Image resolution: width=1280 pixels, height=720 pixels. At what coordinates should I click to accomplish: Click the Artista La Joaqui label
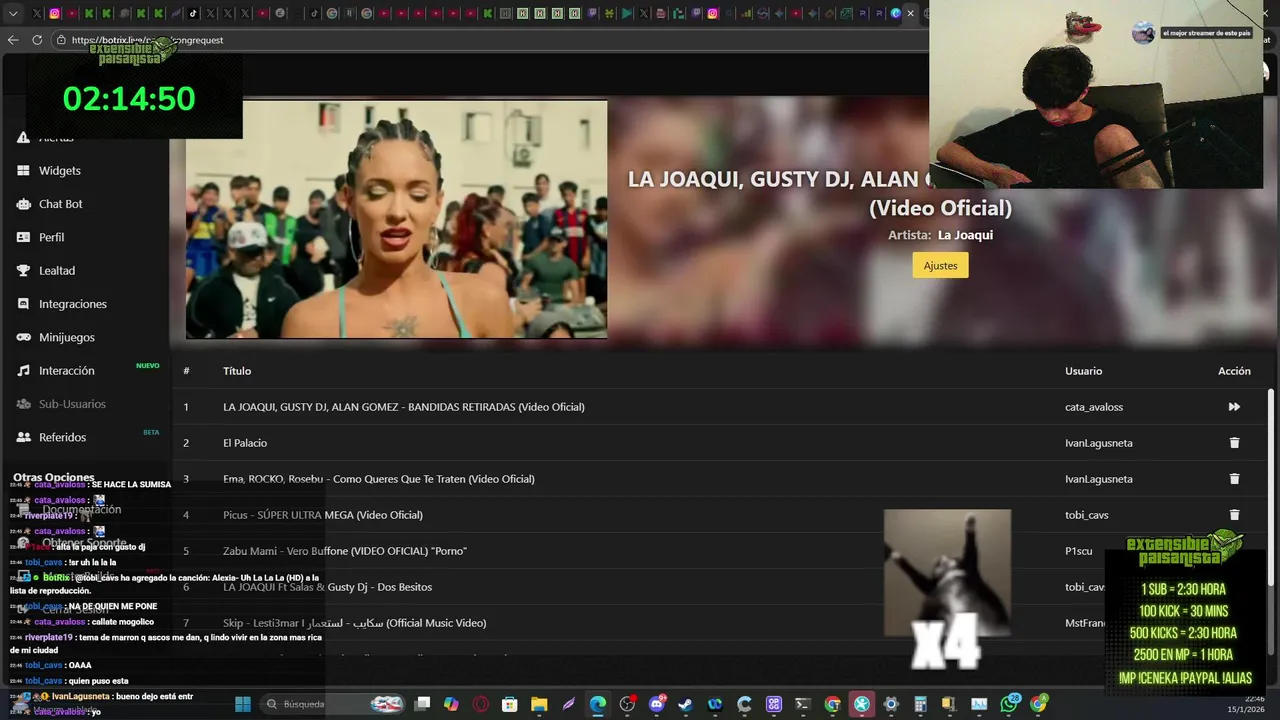coord(940,235)
